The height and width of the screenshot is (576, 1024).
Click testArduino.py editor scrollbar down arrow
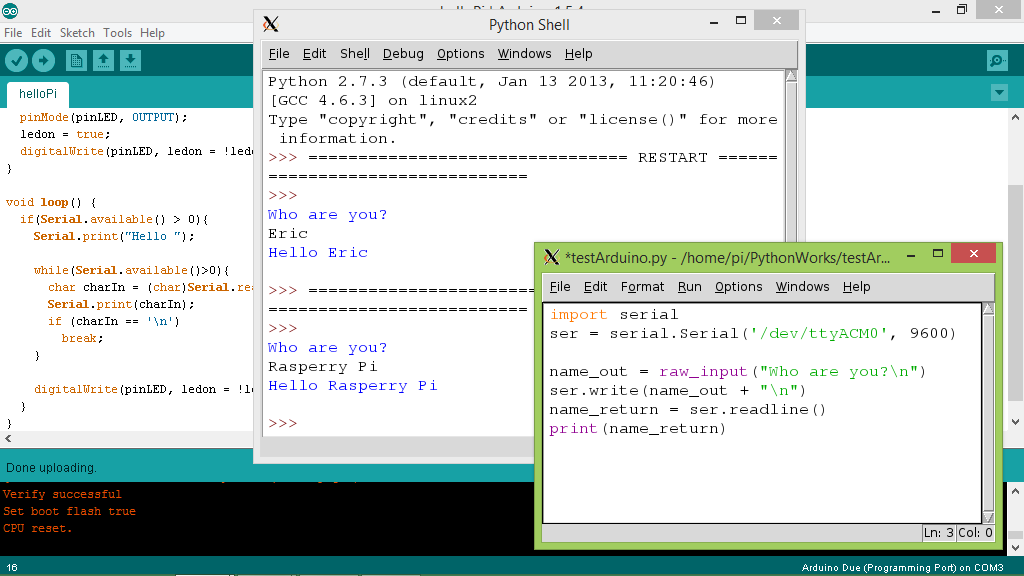(x=988, y=517)
